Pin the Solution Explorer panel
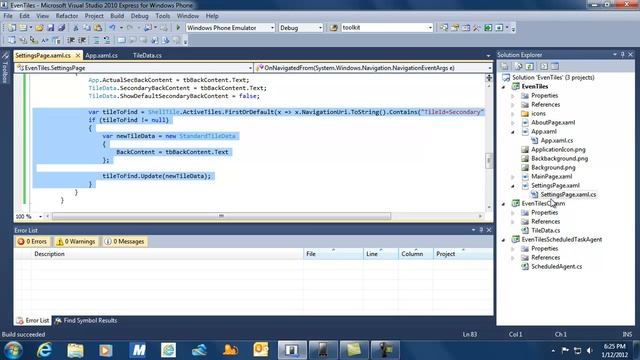The width and height of the screenshot is (640, 360). click(622, 55)
